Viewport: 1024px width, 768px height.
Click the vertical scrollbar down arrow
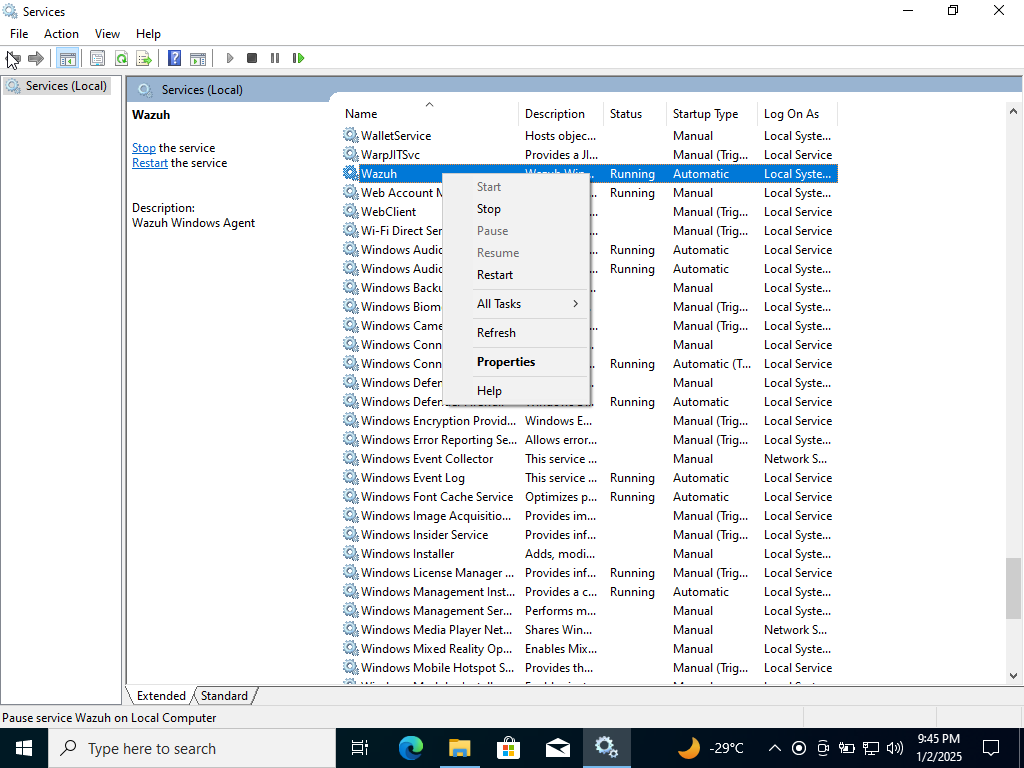point(1013,676)
